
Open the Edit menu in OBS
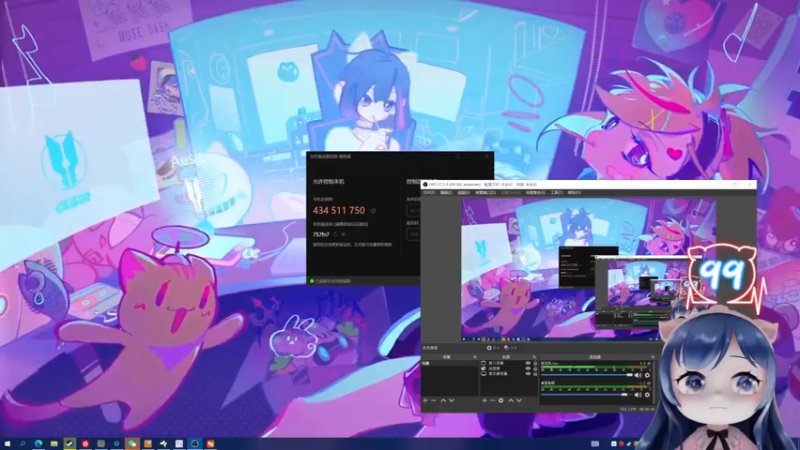tap(446, 193)
